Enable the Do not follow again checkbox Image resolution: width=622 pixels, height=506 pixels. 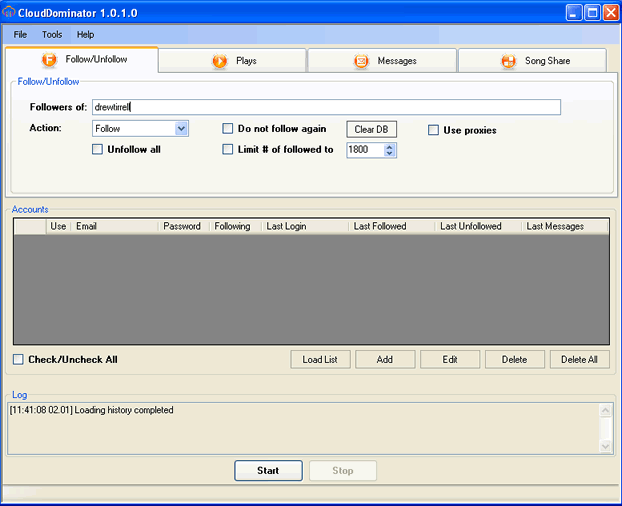tap(227, 128)
